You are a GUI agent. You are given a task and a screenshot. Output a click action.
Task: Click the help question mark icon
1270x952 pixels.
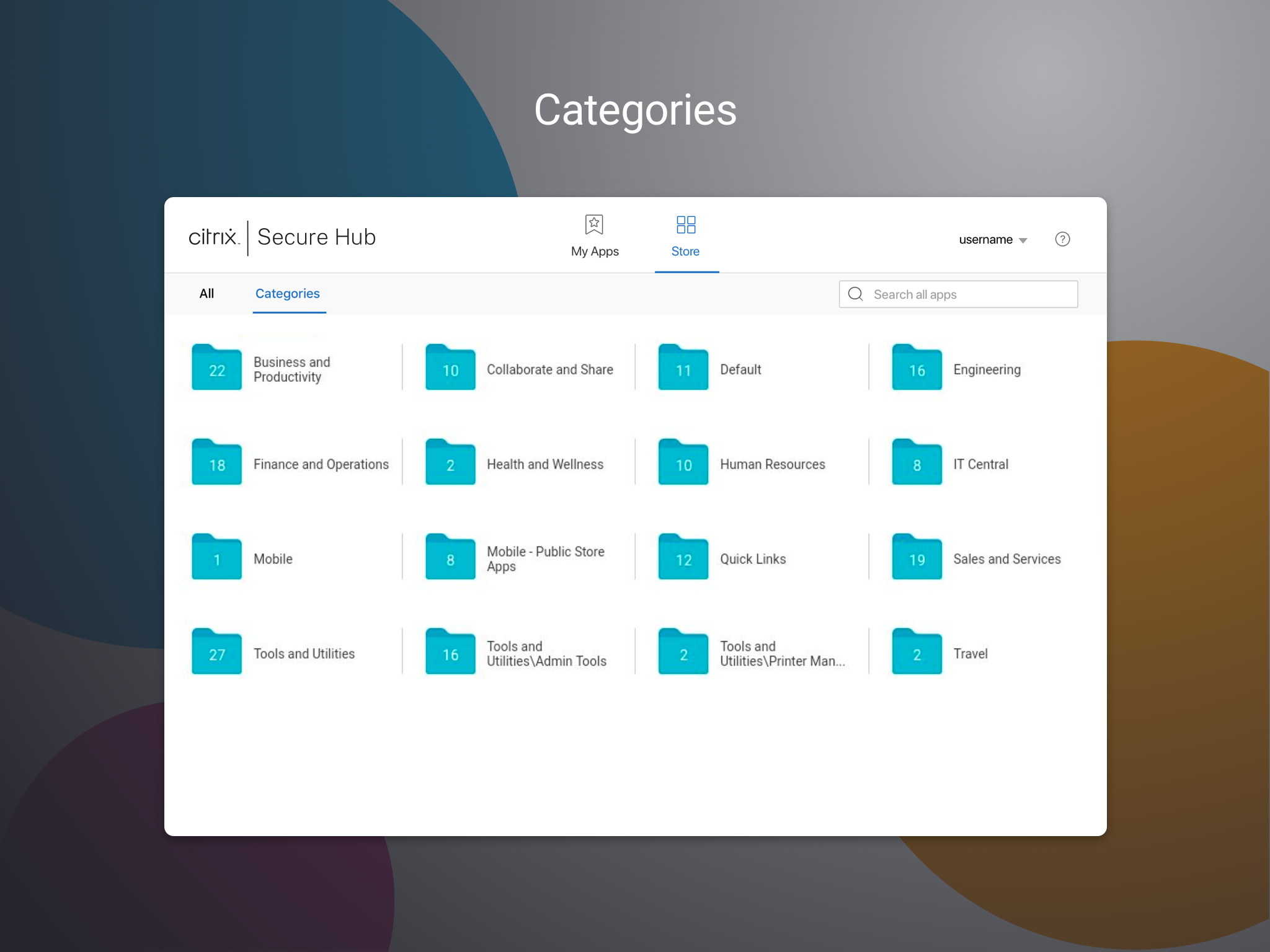click(x=1062, y=239)
